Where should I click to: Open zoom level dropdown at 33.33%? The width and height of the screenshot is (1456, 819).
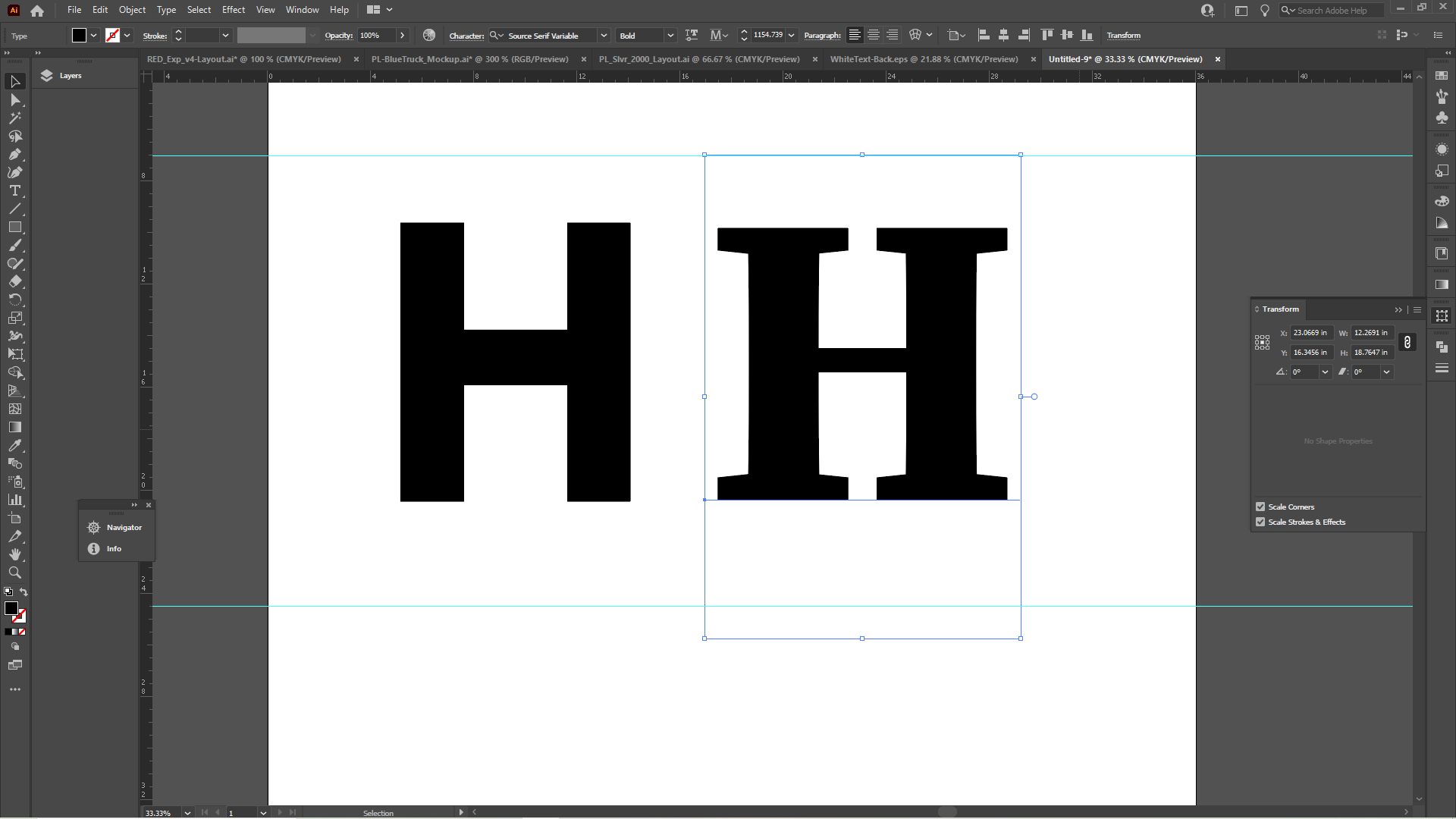click(187, 813)
